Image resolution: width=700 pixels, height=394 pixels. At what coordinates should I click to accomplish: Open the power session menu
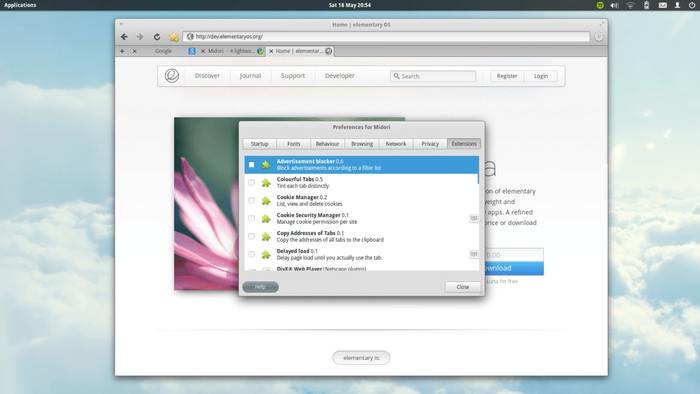click(x=692, y=5)
